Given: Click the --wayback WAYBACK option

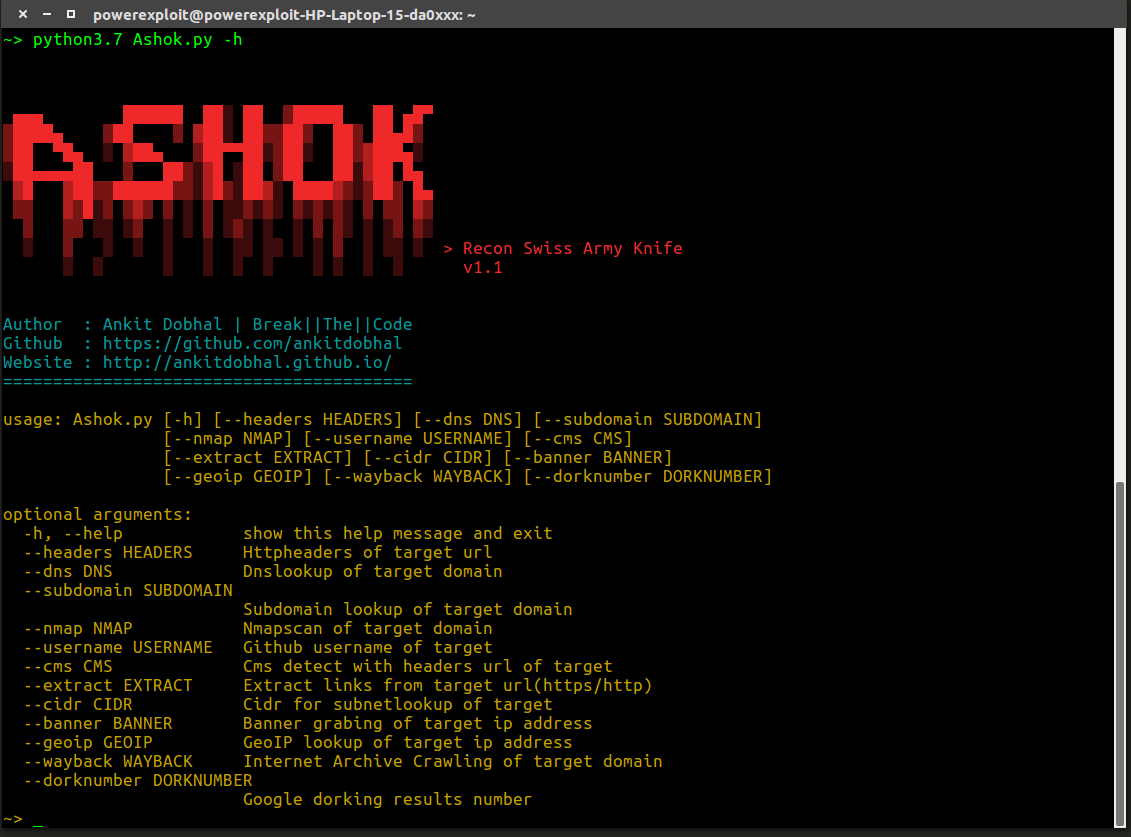Looking at the screenshot, I should 108,761.
